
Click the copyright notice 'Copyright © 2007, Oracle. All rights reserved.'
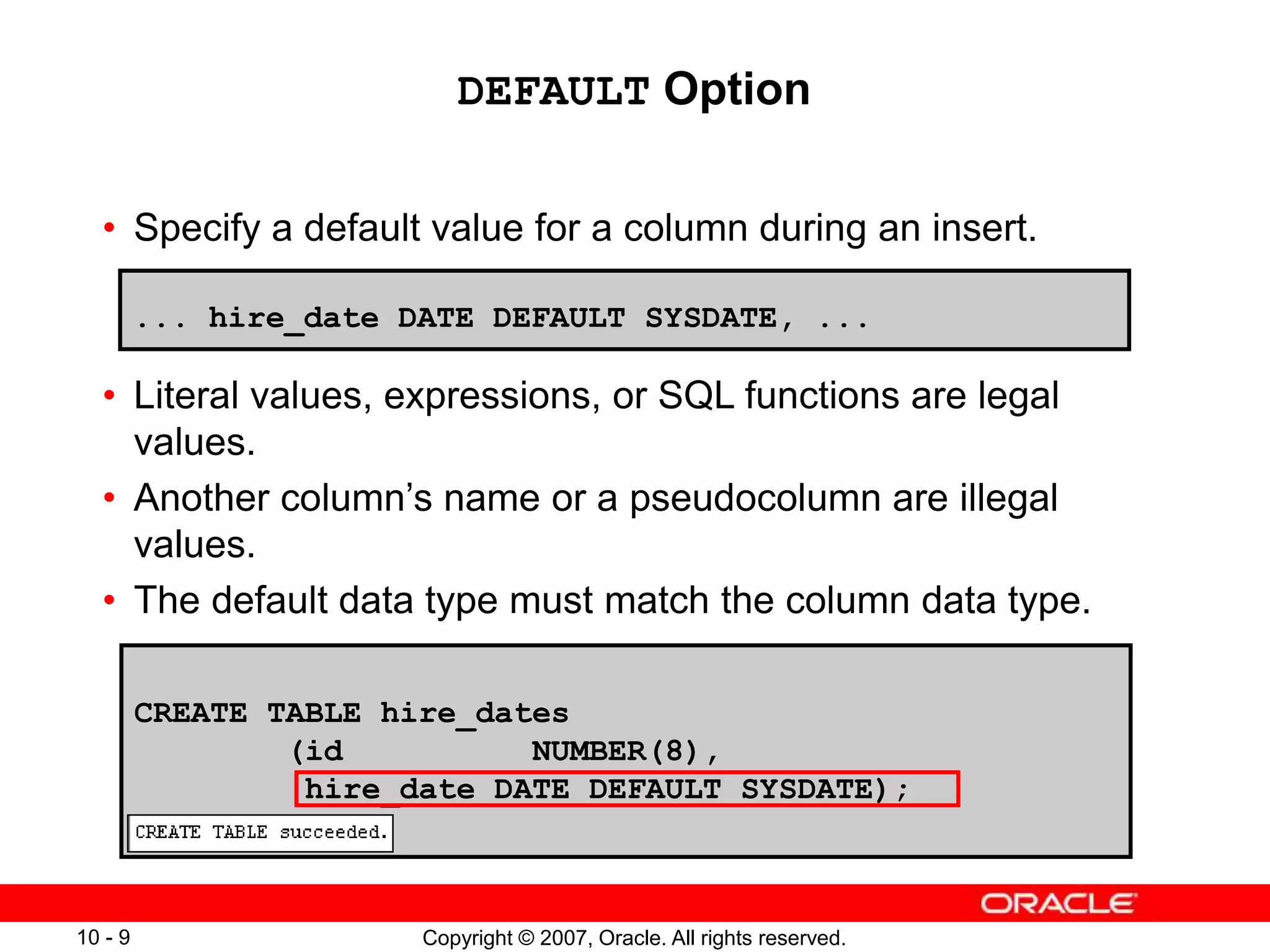pos(634,938)
